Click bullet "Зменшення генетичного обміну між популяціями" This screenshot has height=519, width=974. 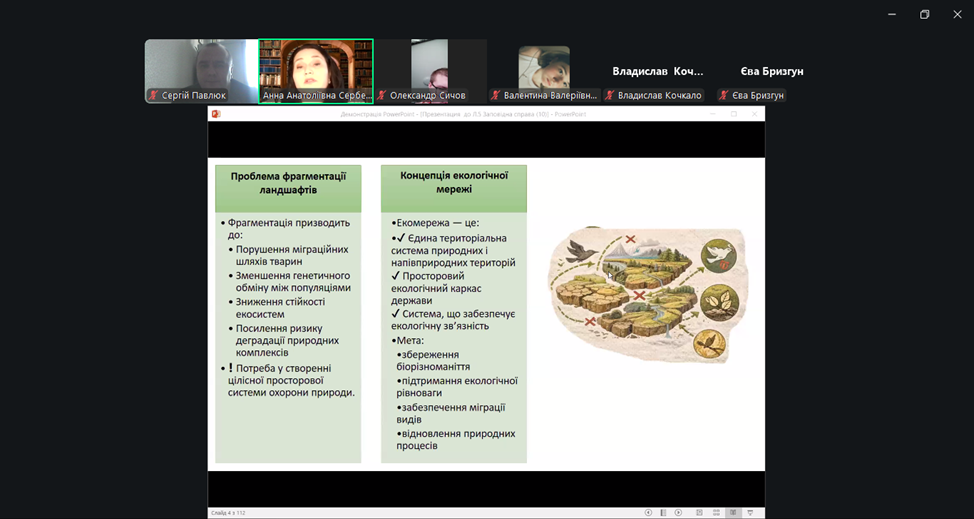click(293, 282)
